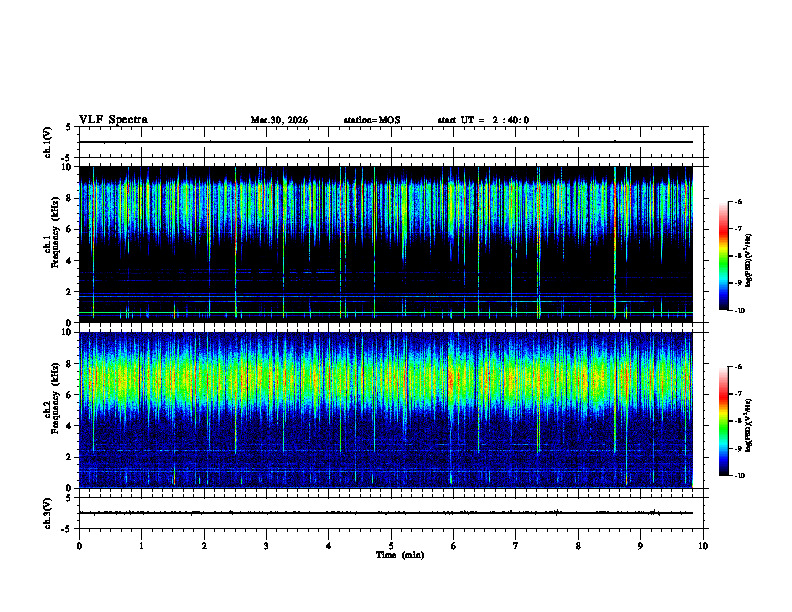The height and width of the screenshot is (612, 792).
Task: Click time axis tick label '6'
Action: 454,546
